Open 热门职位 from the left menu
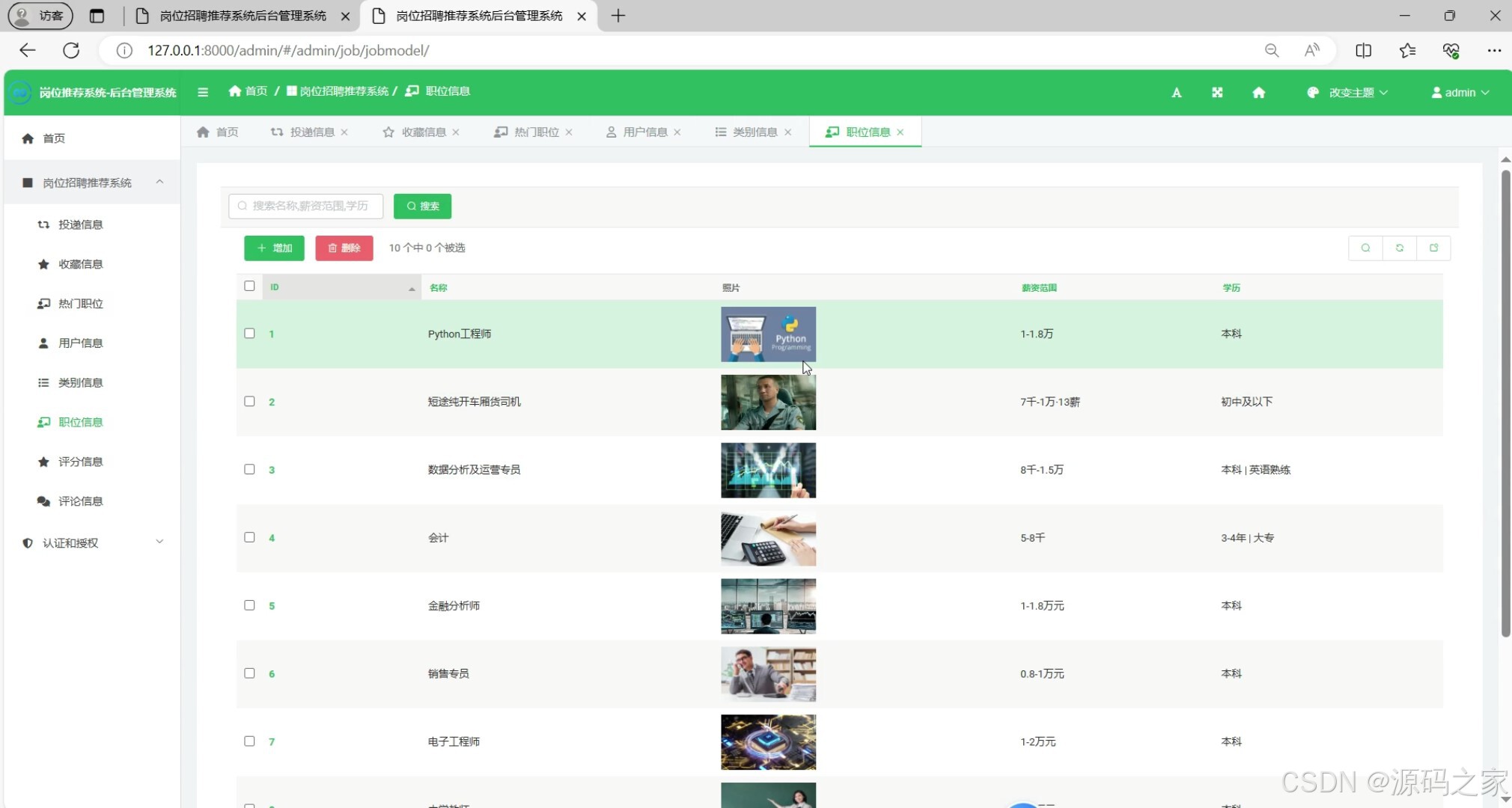This screenshot has width=1512, height=808. tap(80, 303)
